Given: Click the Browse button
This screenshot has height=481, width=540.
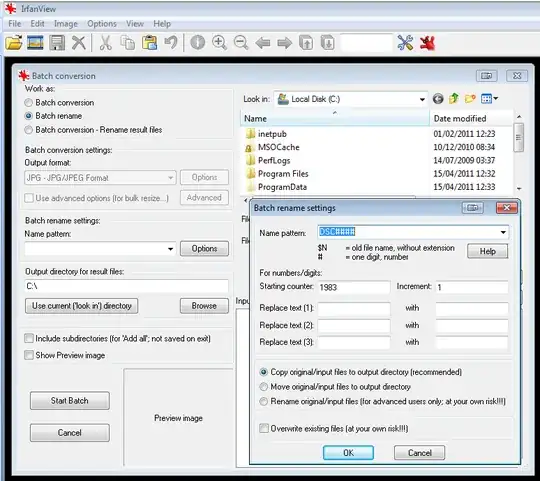Looking at the screenshot, I should point(204,306).
